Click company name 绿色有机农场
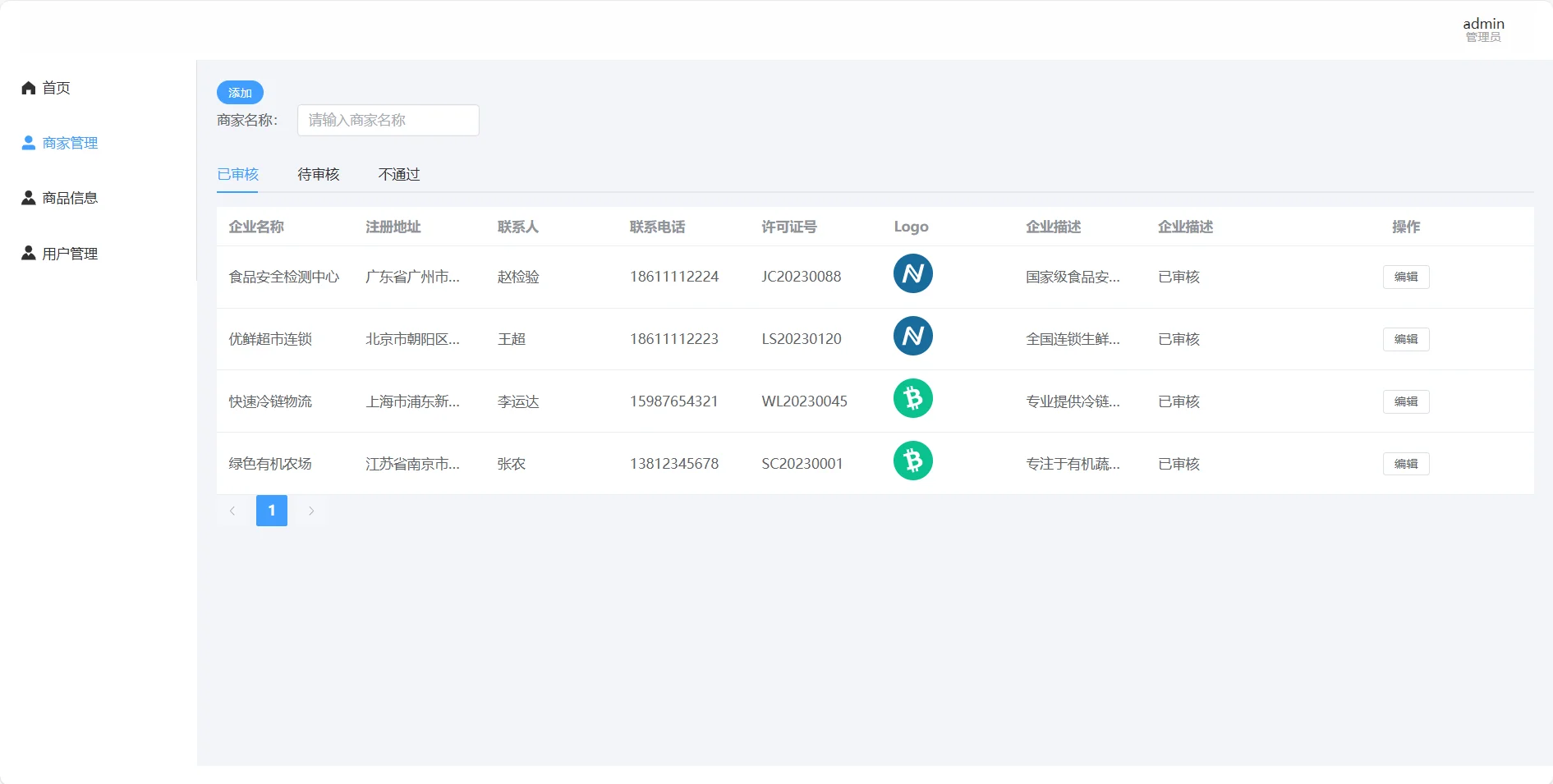 [x=270, y=464]
